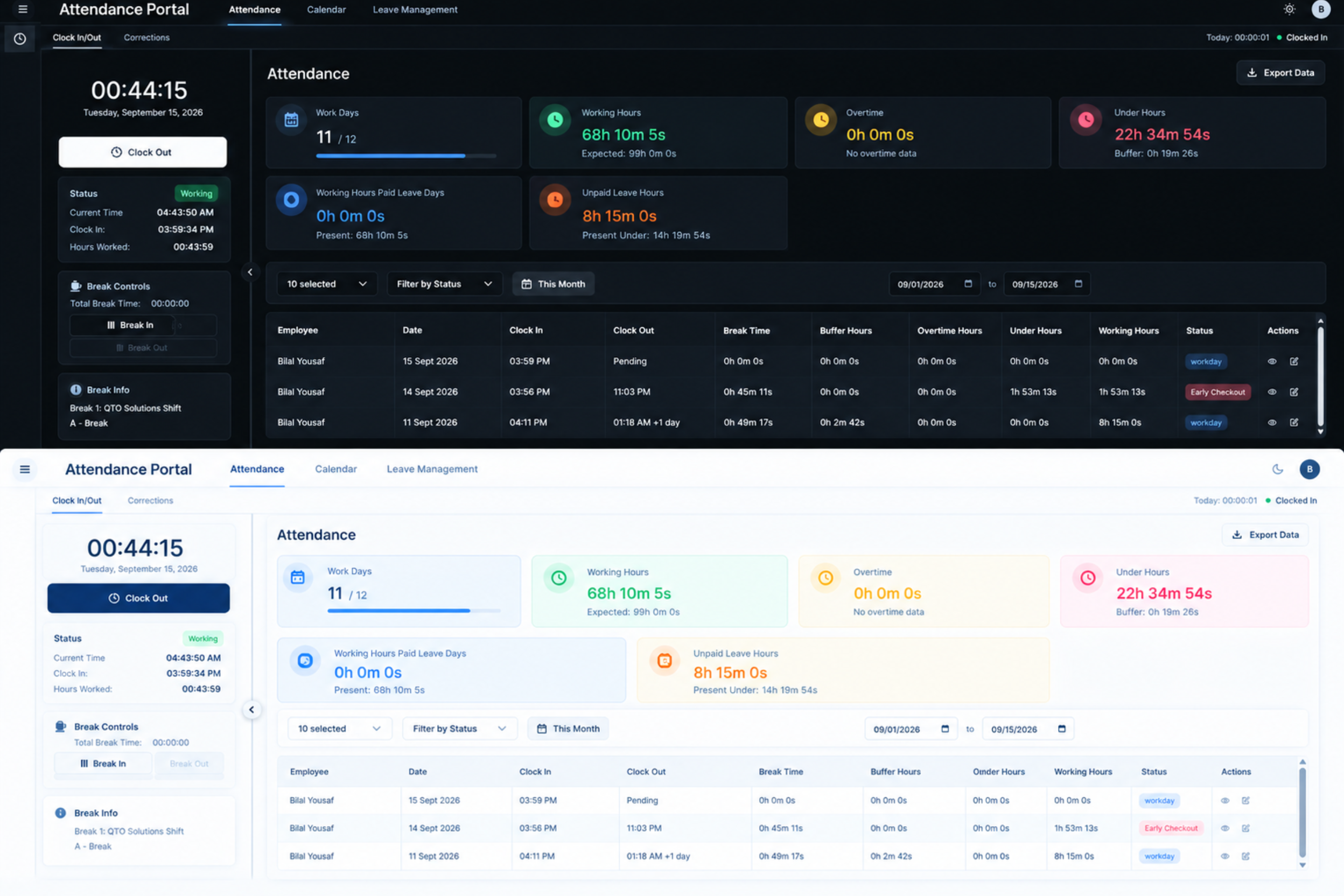View 15 Sept 2026 record, dark portal
Viewport: 1344px width, 896px height.
click(1272, 361)
